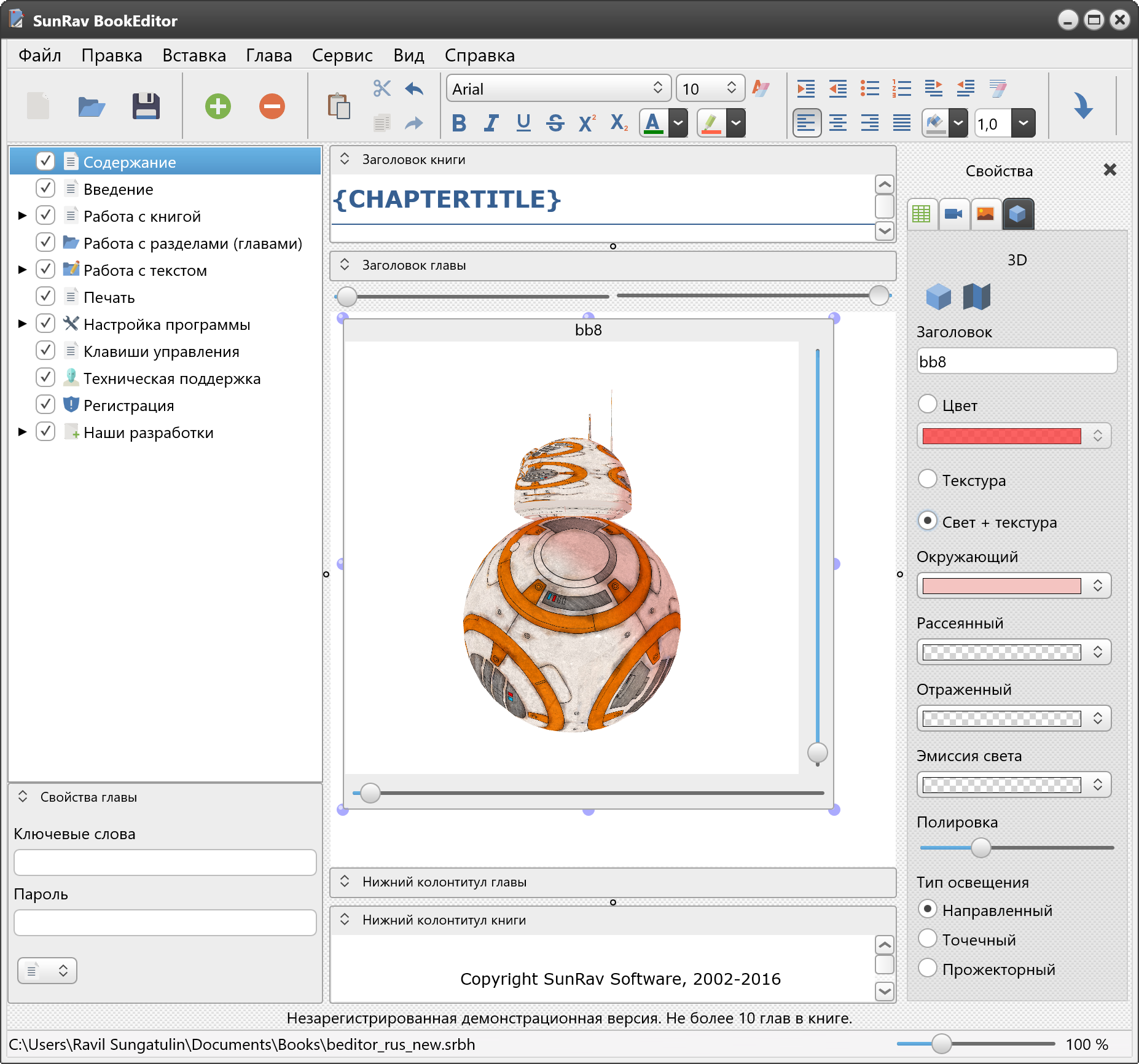Open the Вид menu

point(409,55)
